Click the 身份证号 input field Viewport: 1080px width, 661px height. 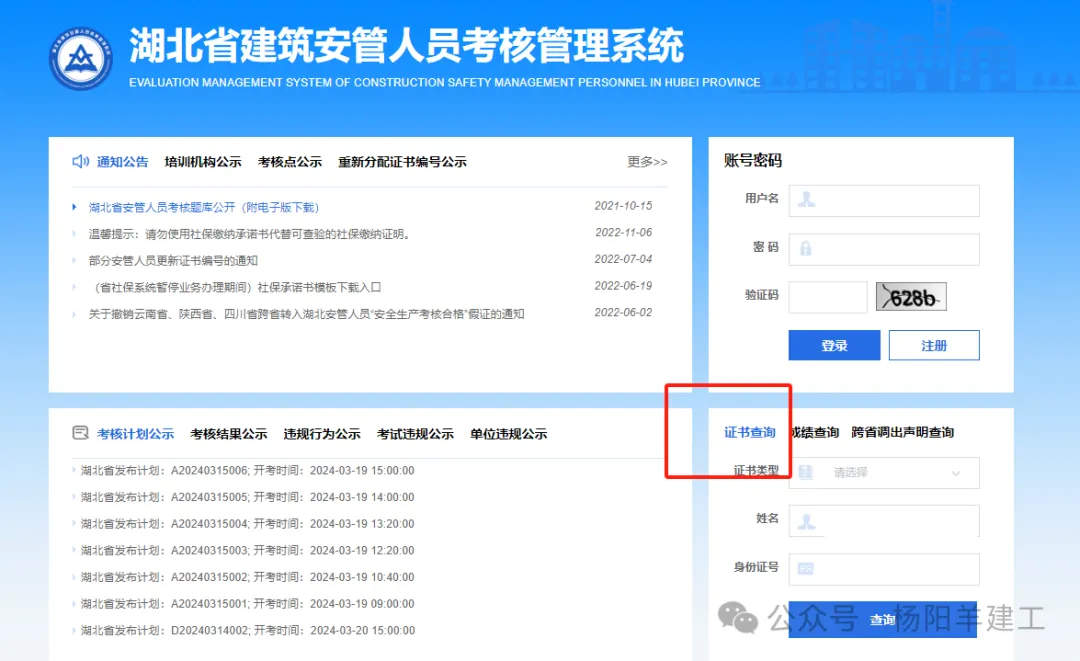884,569
